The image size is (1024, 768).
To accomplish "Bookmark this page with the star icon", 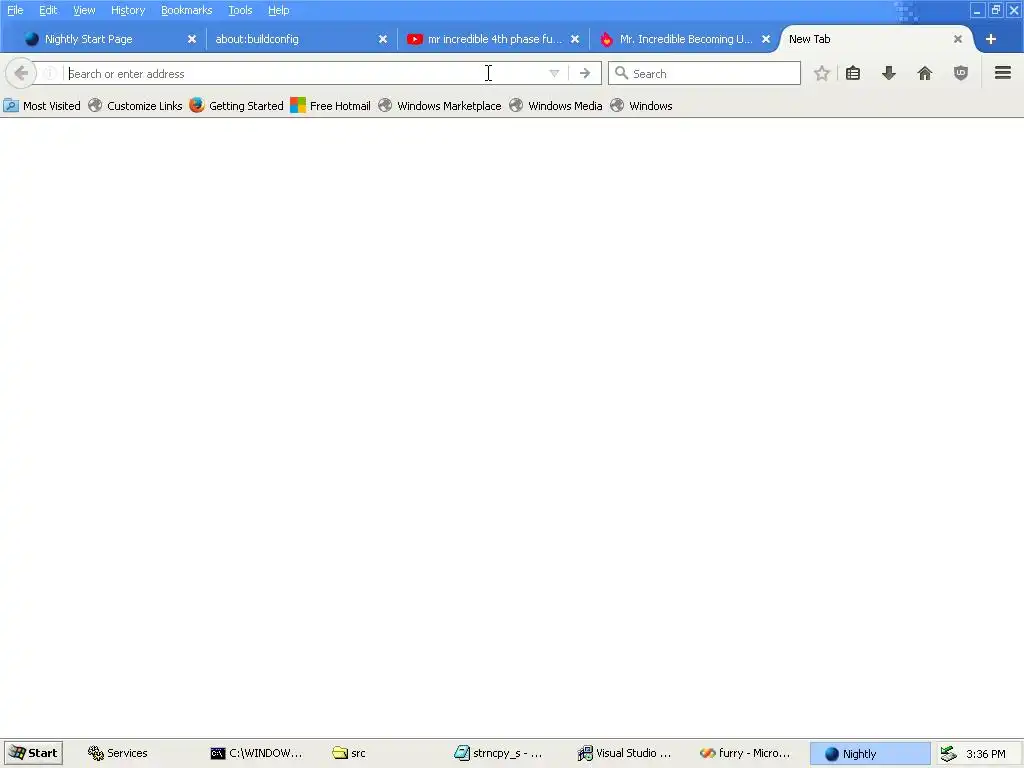I will pyautogui.click(x=822, y=73).
